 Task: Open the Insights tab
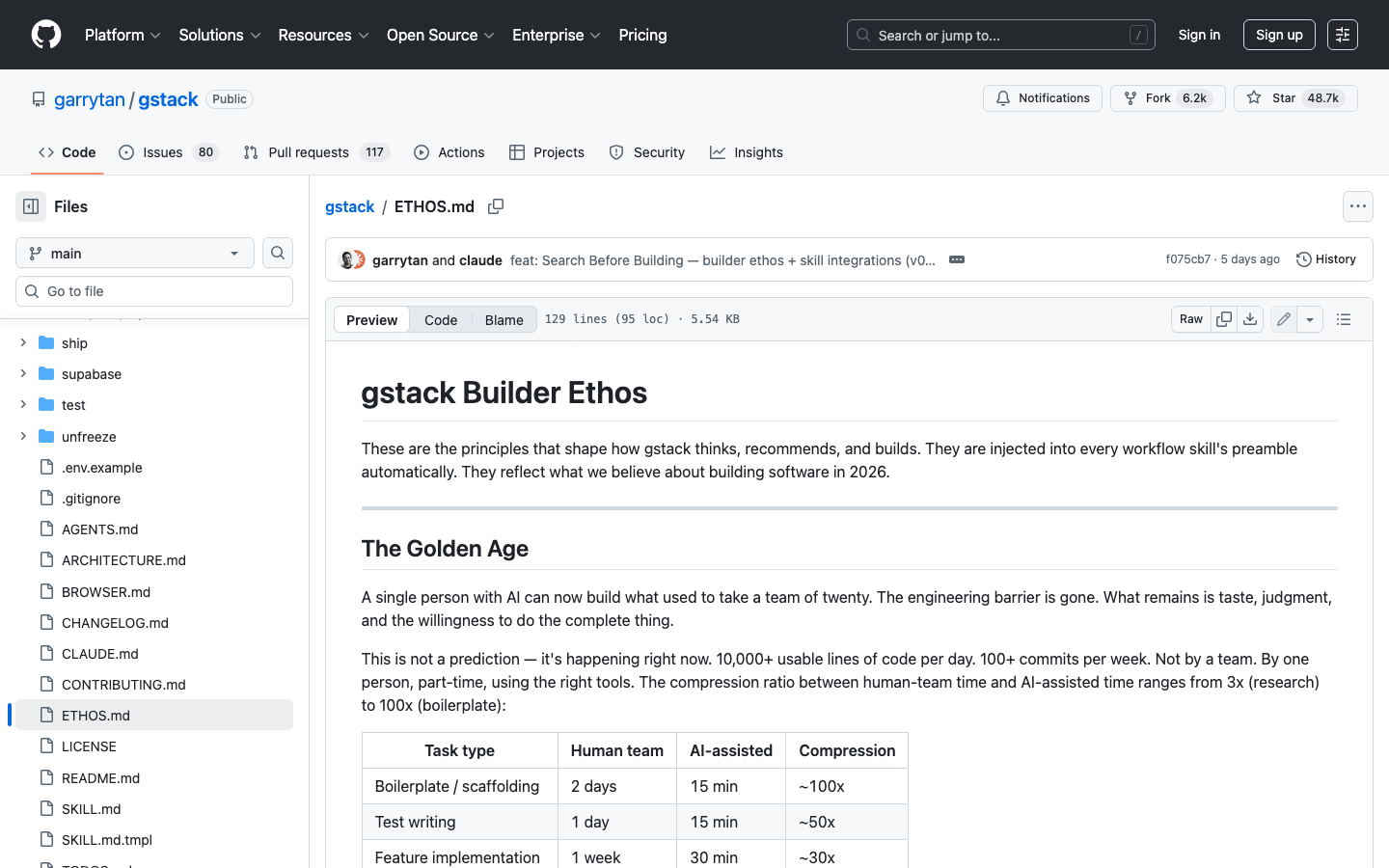[x=747, y=152]
